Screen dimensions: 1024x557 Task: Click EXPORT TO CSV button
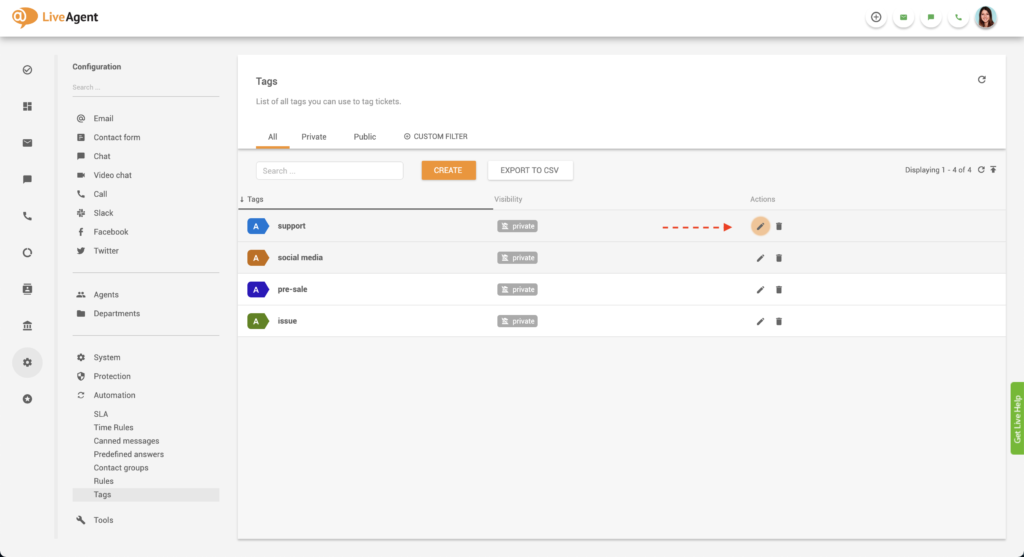(x=530, y=171)
